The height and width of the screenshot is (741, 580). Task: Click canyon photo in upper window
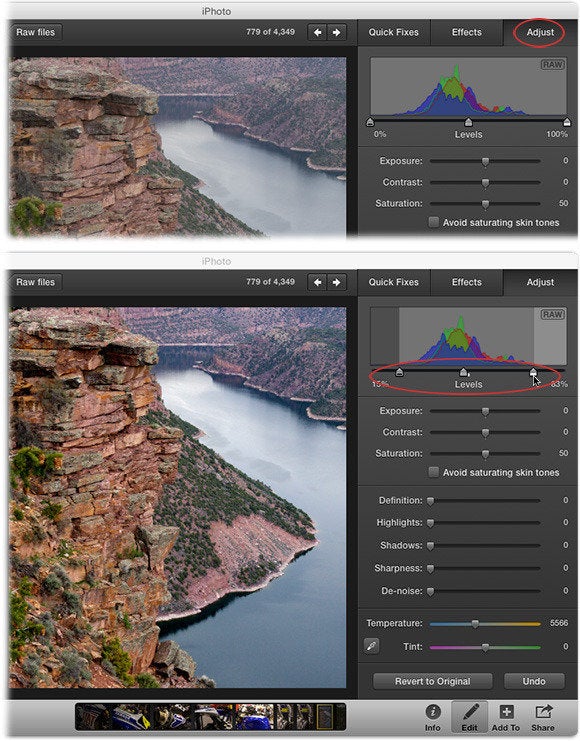click(x=177, y=146)
